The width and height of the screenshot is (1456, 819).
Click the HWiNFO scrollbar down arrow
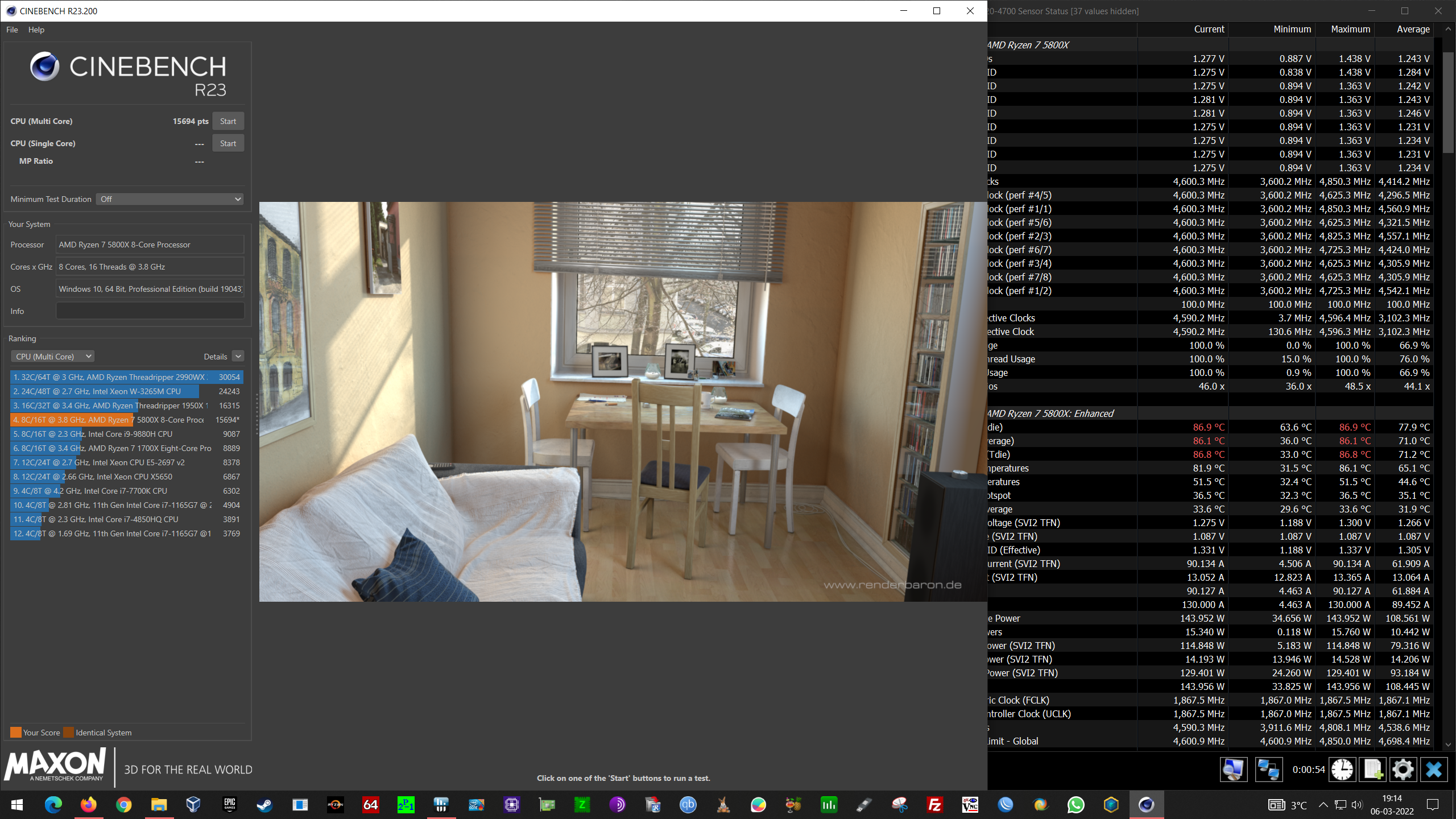[1449, 744]
